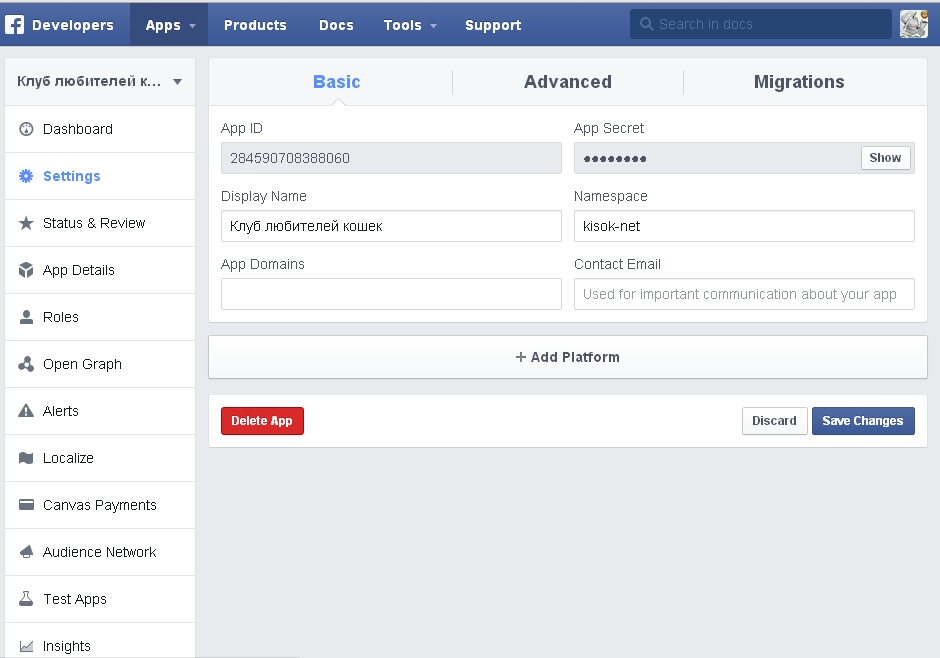Image resolution: width=940 pixels, height=658 pixels.
Task: Open the Dashboard sidebar link
Action: [100, 129]
